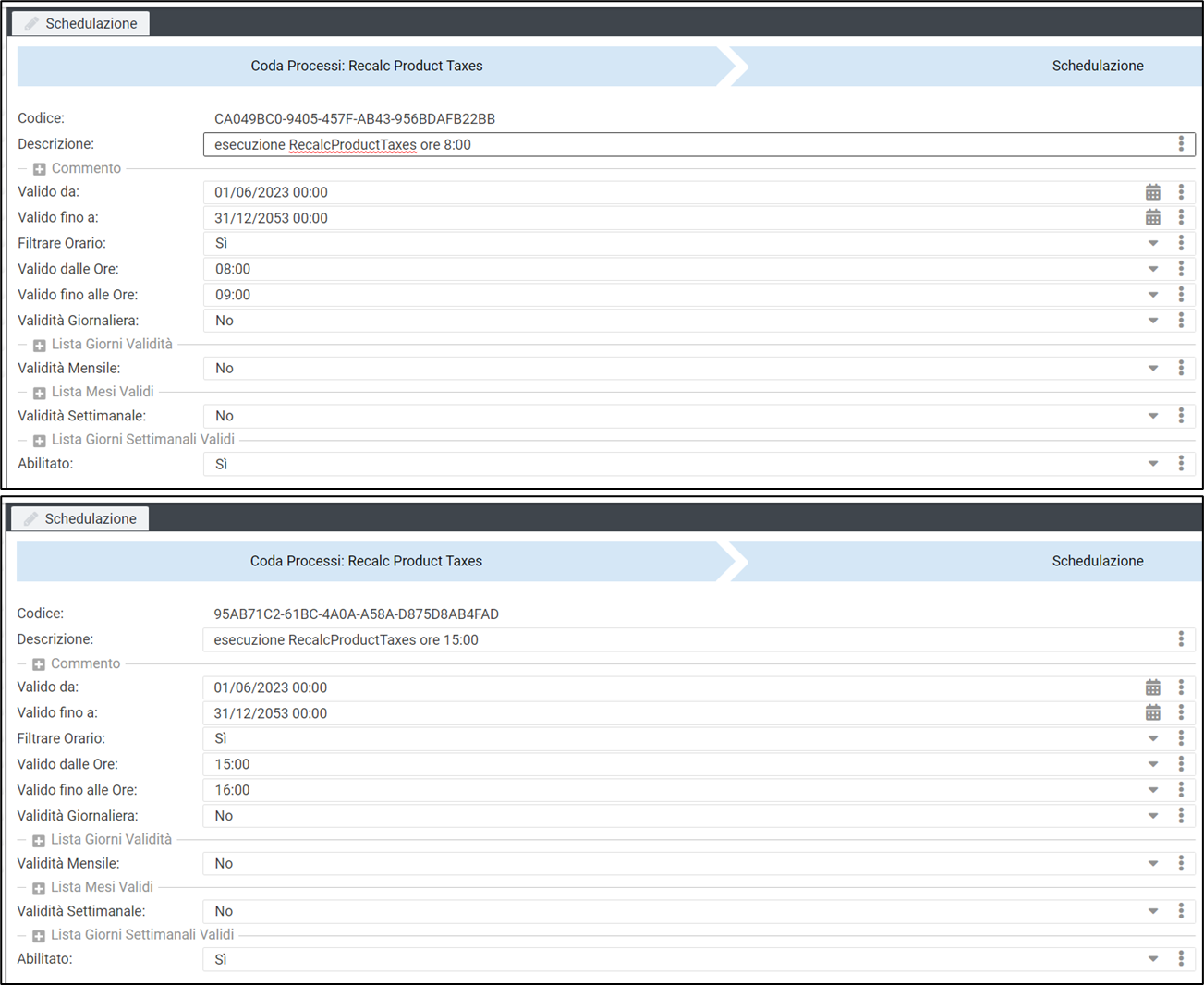
Task: Open calendar for date 31/12/2053 in 8:00 schedule
Action: click(x=1152, y=218)
